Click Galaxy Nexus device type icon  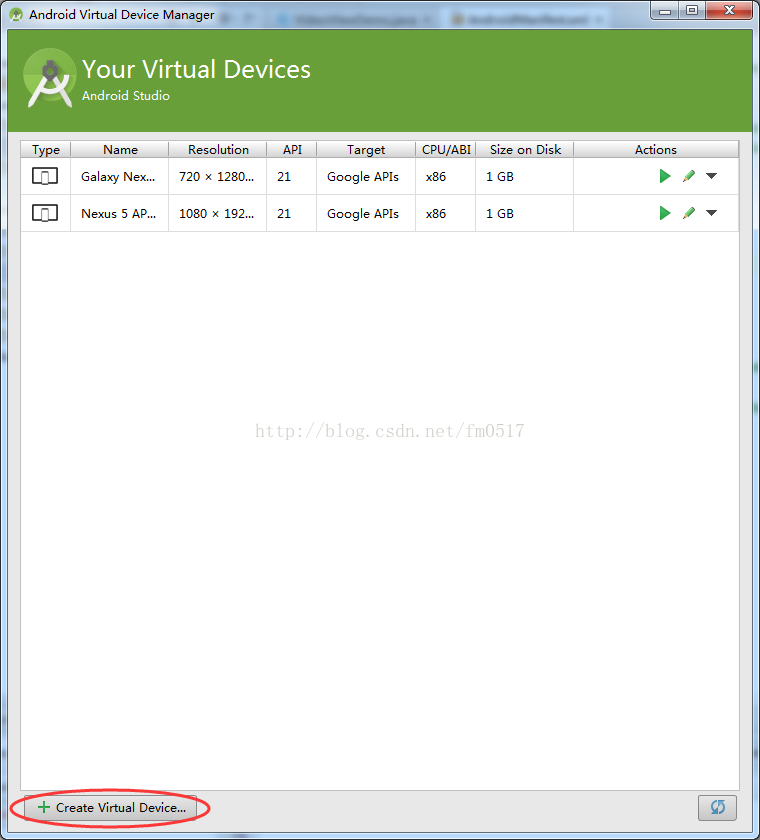(x=45, y=176)
